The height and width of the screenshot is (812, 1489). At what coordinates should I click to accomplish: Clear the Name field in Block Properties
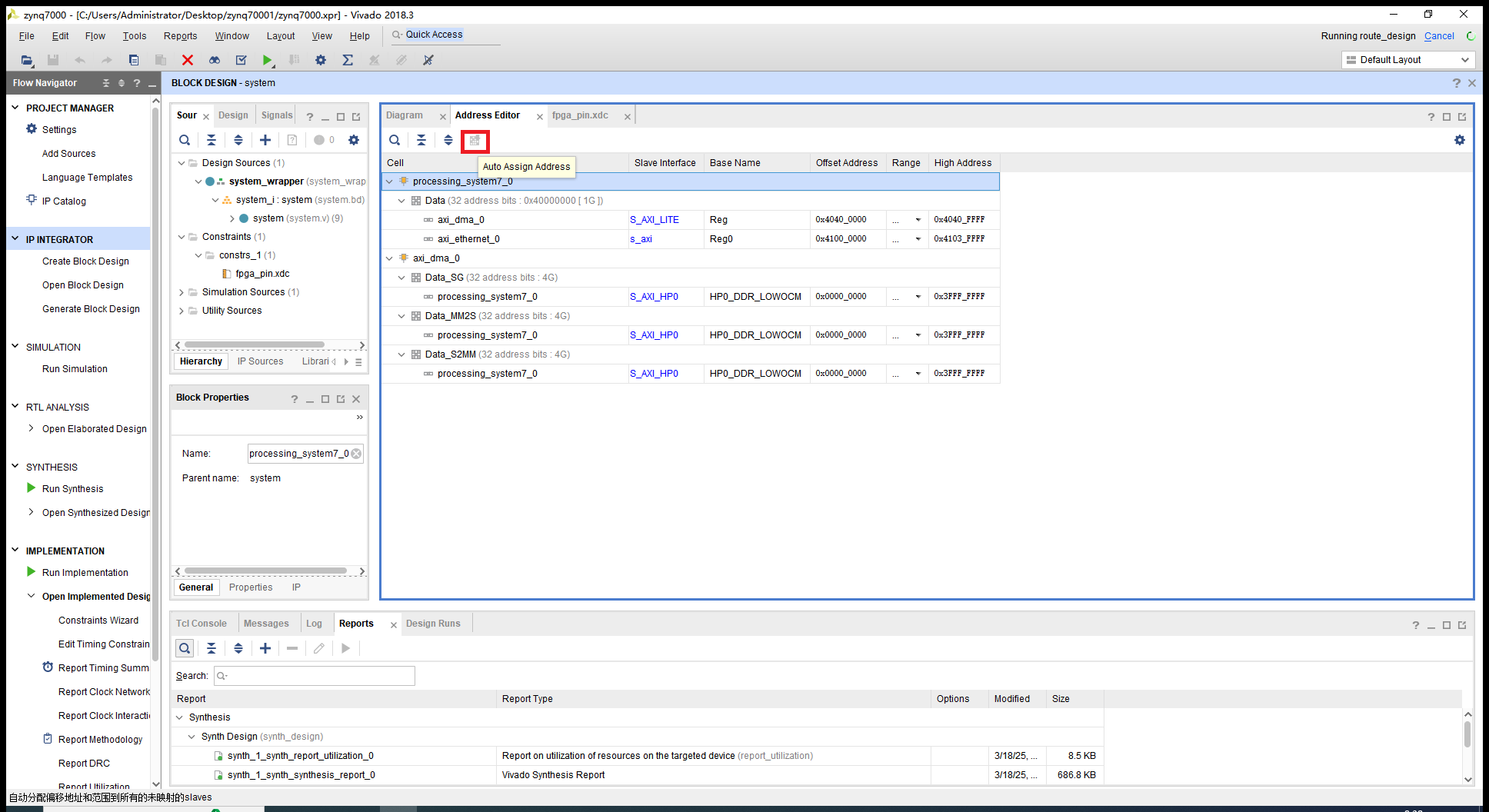click(356, 454)
